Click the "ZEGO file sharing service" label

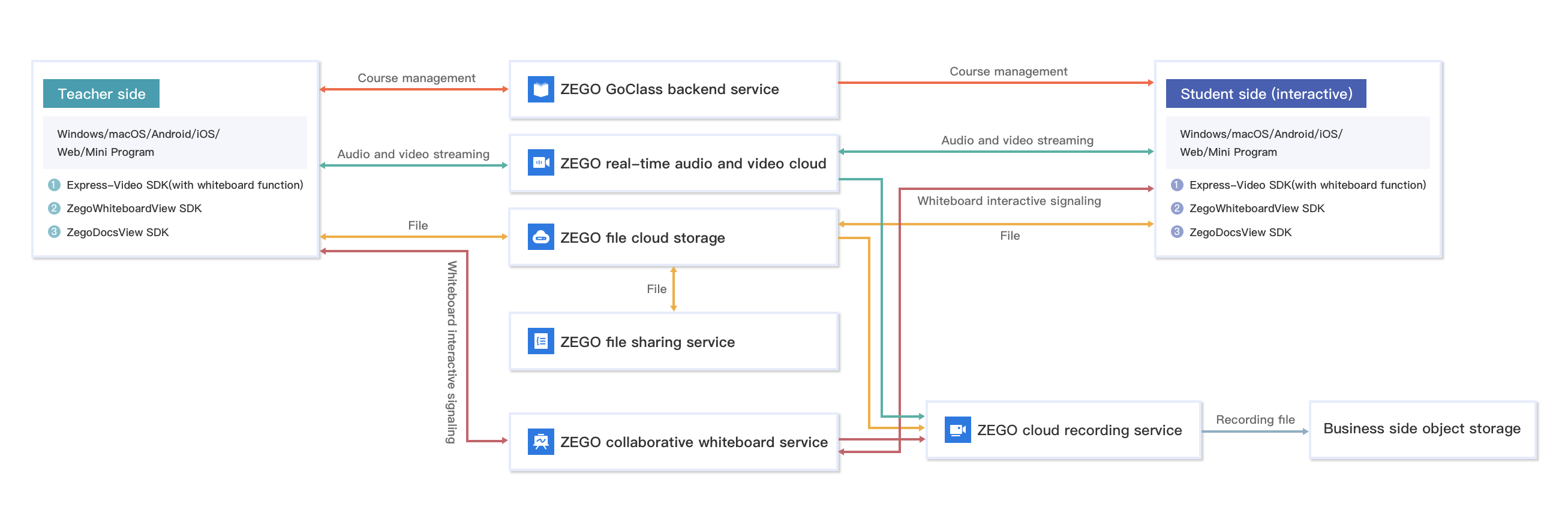point(648,342)
